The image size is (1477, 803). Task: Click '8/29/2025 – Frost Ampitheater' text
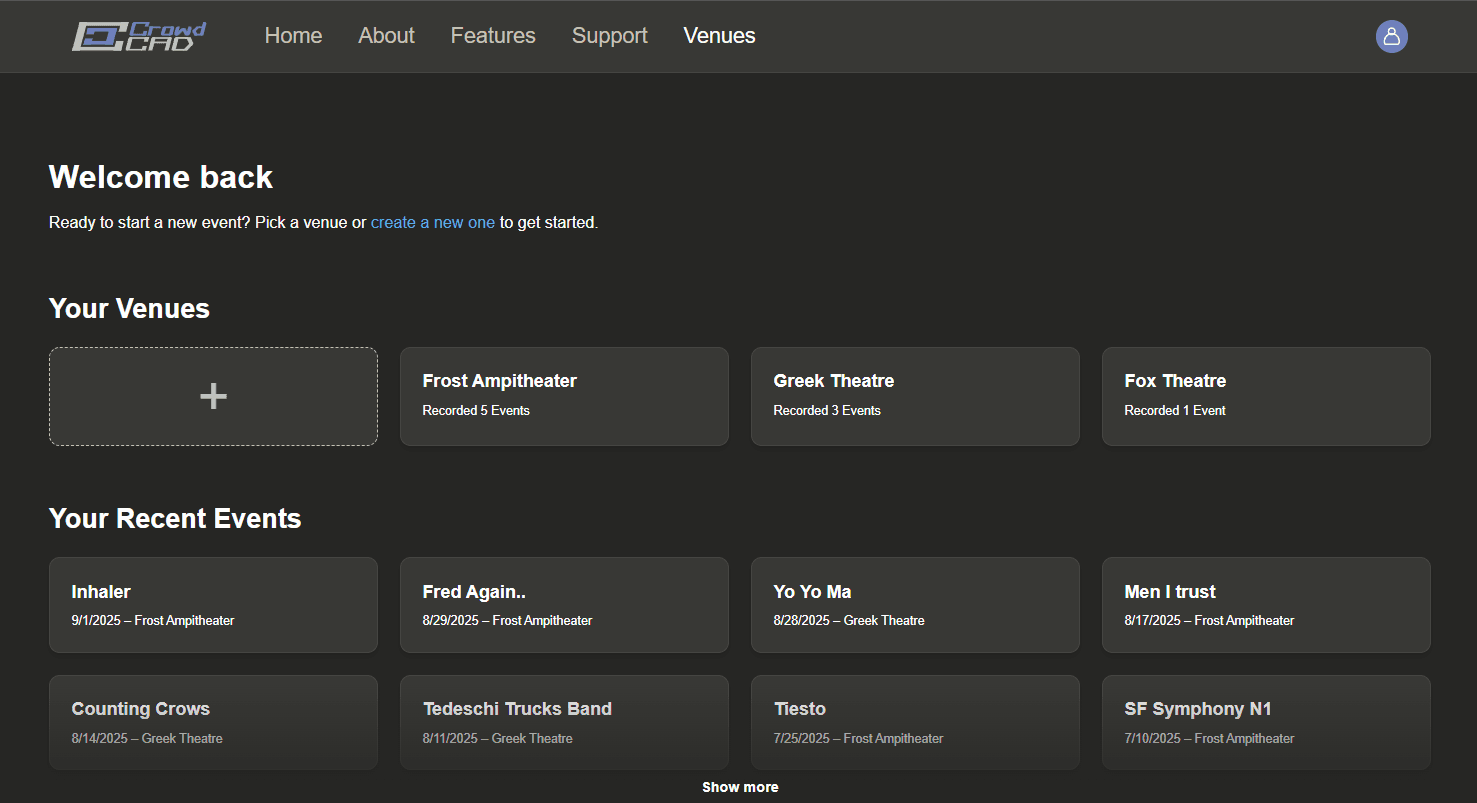point(507,620)
